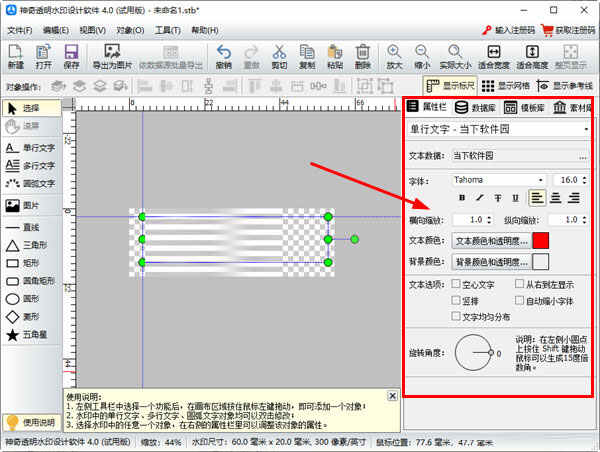Tick the 从右到左显示 checkbox
The width and height of the screenshot is (600, 452).
click(x=519, y=285)
